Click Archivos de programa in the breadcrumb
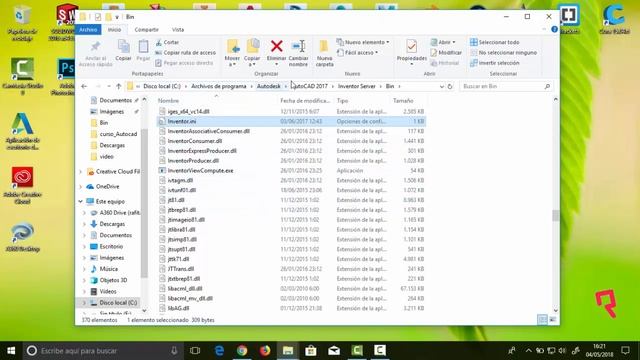The image size is (640, 360). coord(219,87)
